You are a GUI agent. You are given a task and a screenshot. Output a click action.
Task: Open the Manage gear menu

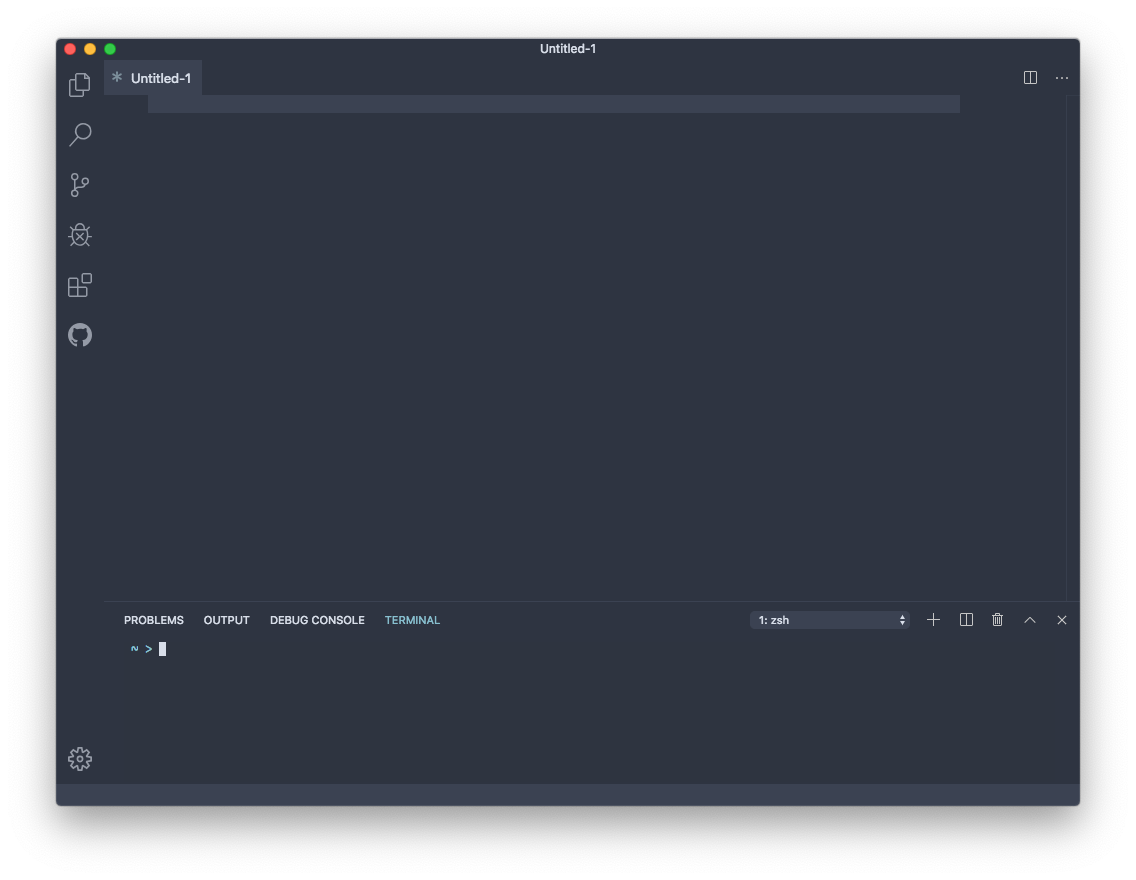(80, 758)
